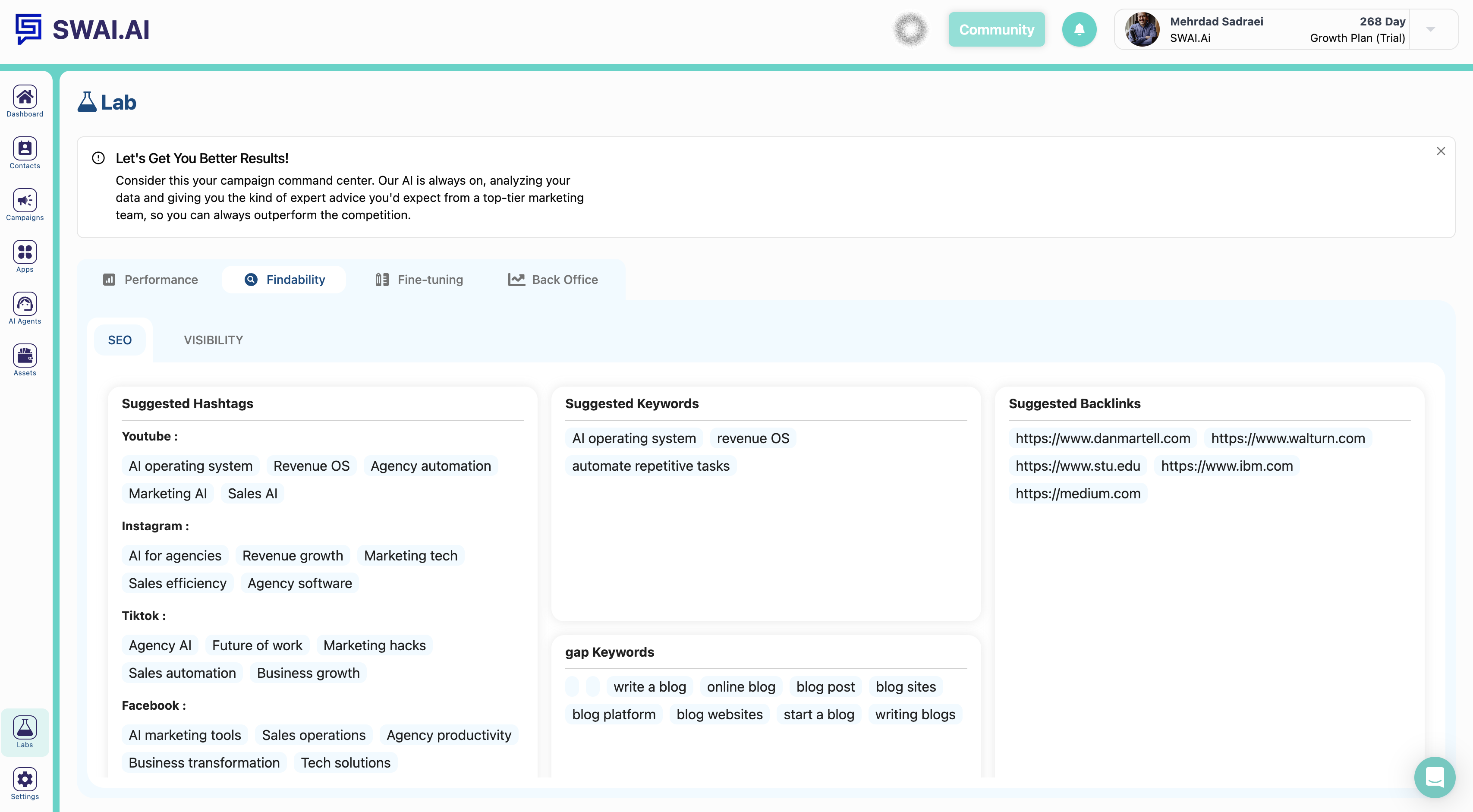Switch to the Back Office tab
This screenshot has height=812, width=1473.
[552, 280]
